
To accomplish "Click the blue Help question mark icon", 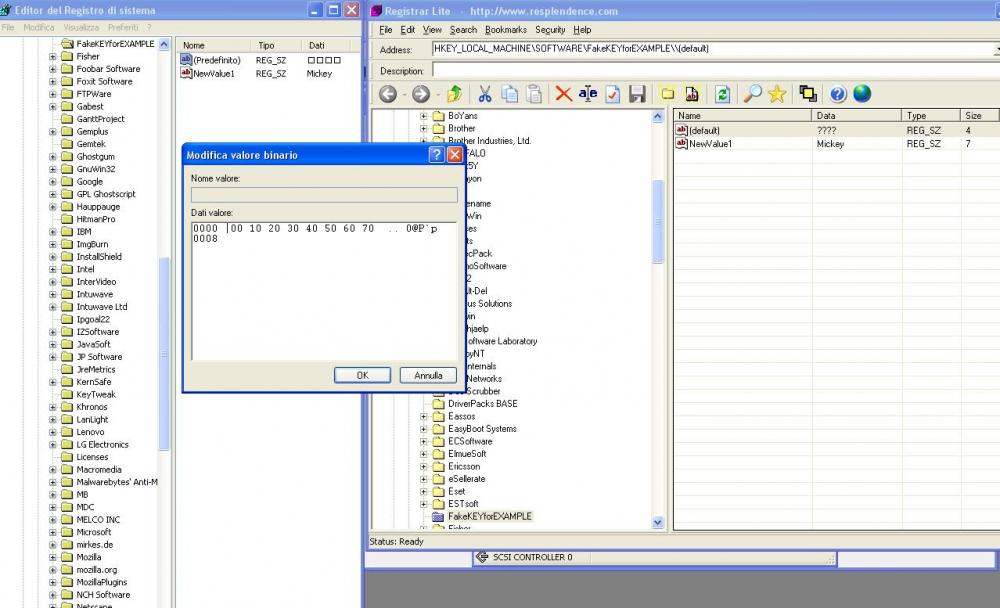I will pos(838,94).
